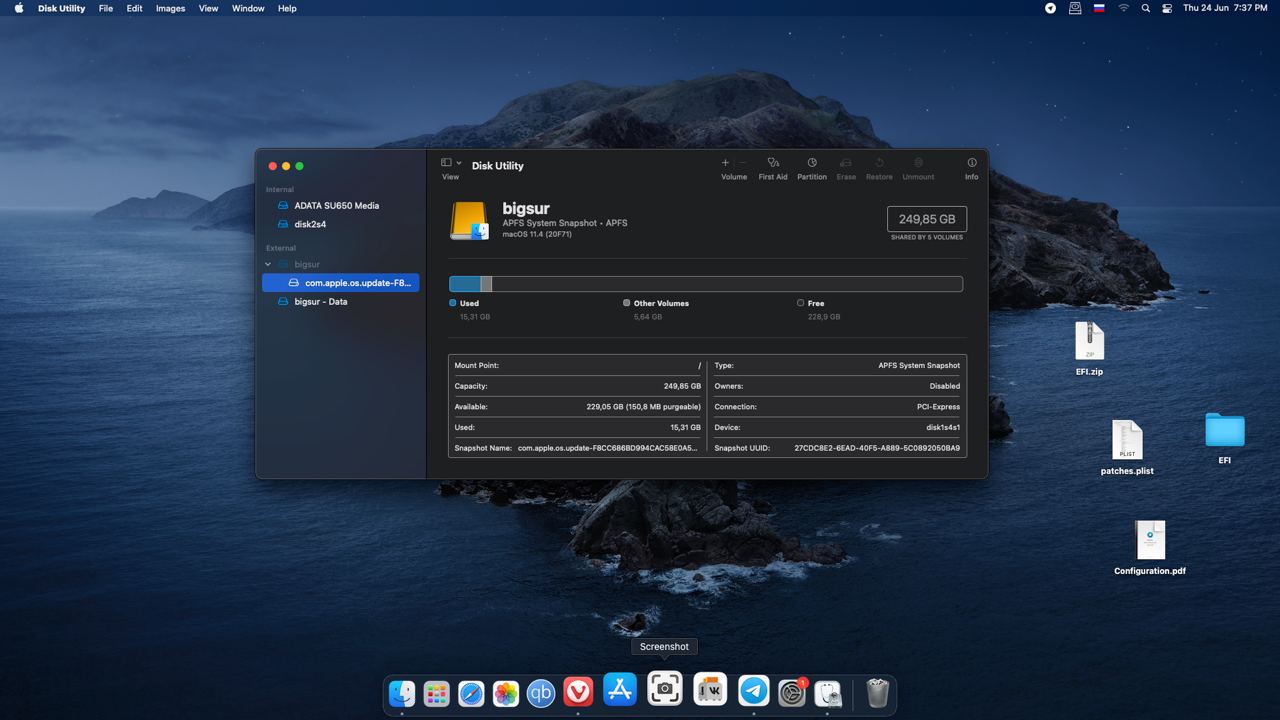The width and height of the screenshot is (1280, 720).
Task: Open the Images menu
Action: click(x=170, y=8)
